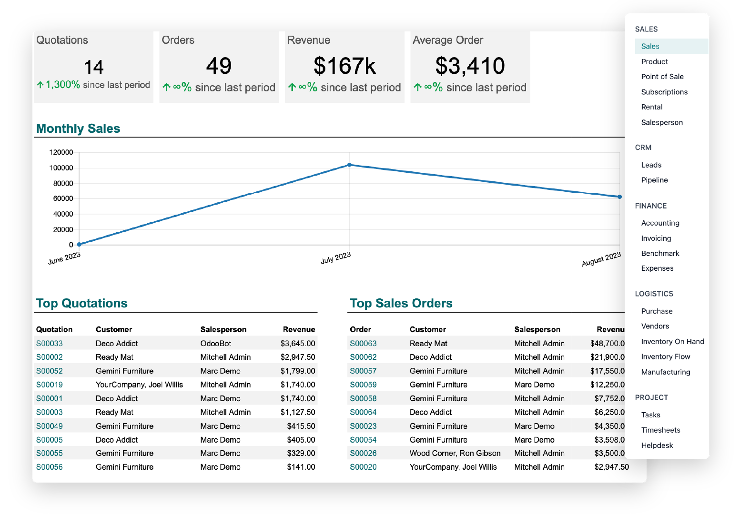The height and width of the screenshot is (514, 740).
Task: Open sales order S00026 for Wood Corner
Action: click(362, 453)
